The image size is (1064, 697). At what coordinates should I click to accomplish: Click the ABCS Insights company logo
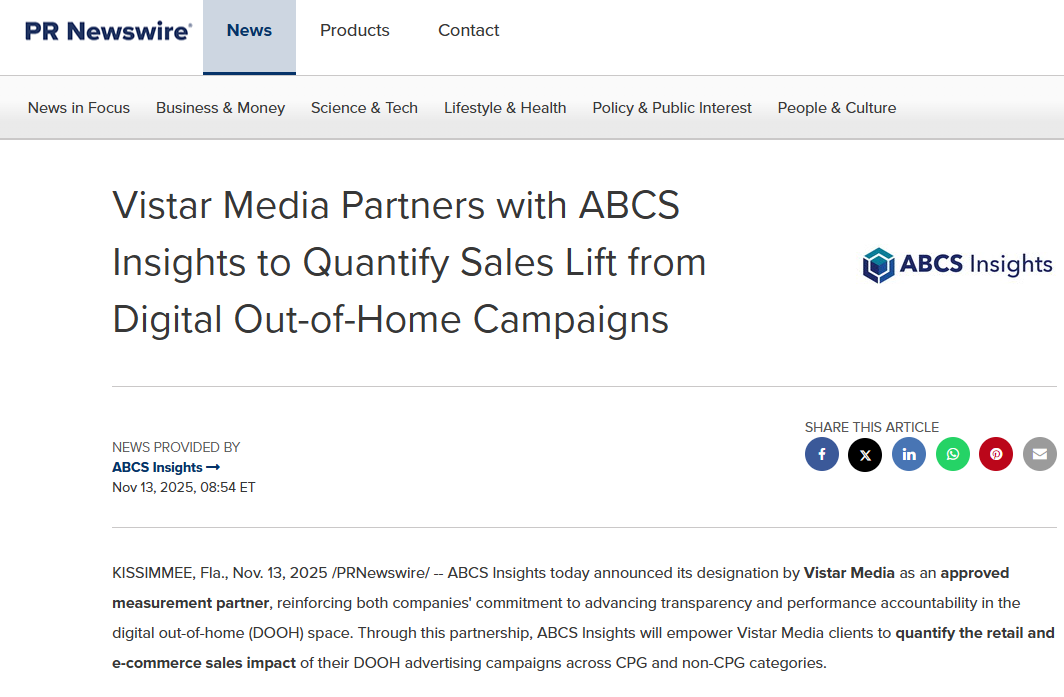point(956,264)
